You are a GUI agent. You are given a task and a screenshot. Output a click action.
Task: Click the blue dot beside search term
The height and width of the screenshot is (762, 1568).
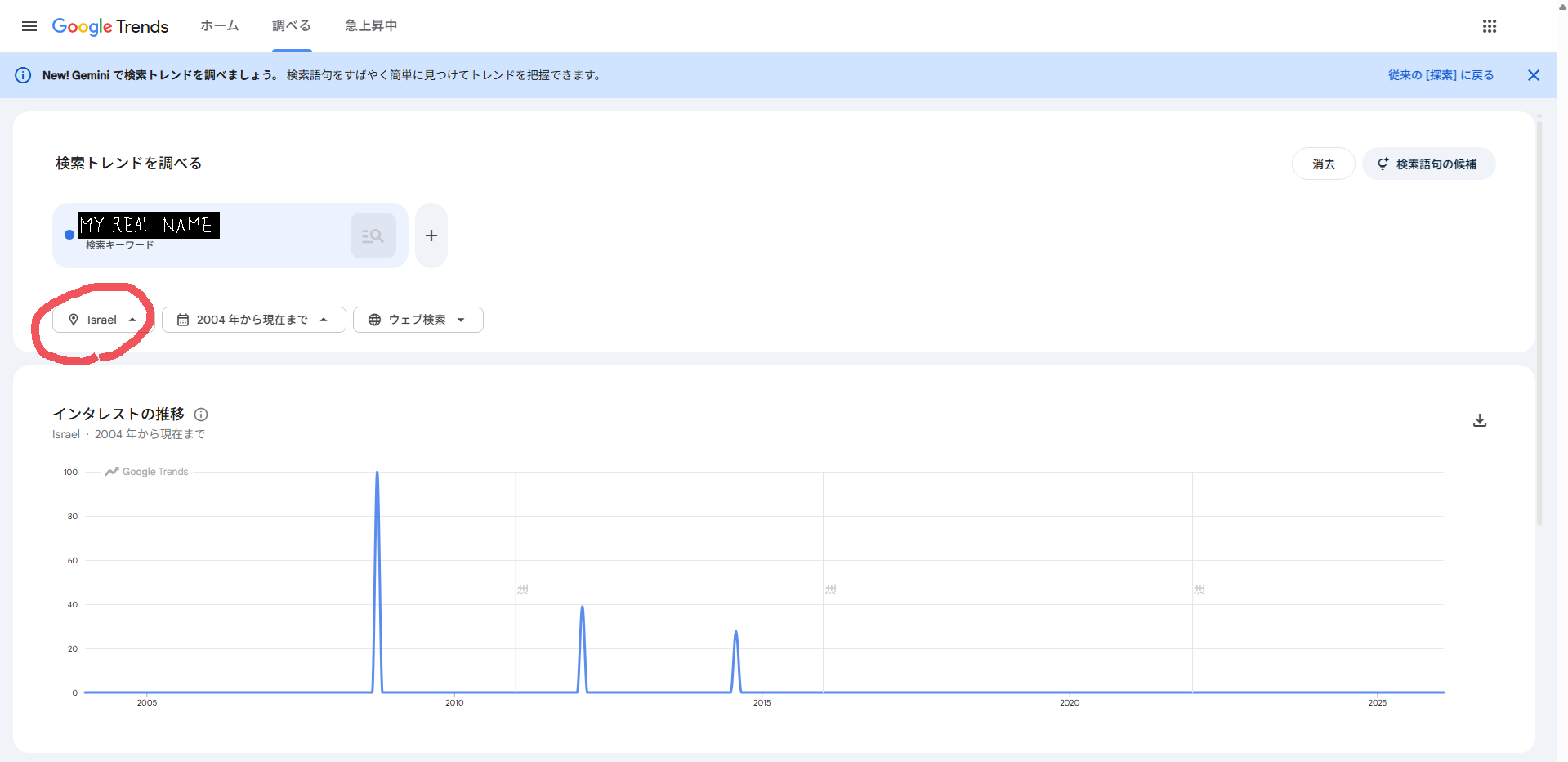click(69, 235)
